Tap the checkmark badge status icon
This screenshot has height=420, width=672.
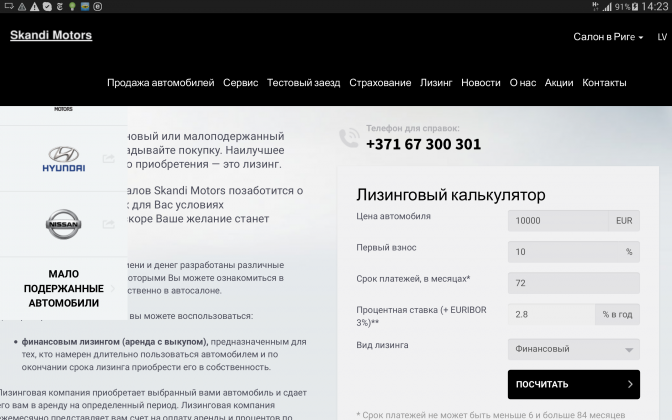[48, 6]
